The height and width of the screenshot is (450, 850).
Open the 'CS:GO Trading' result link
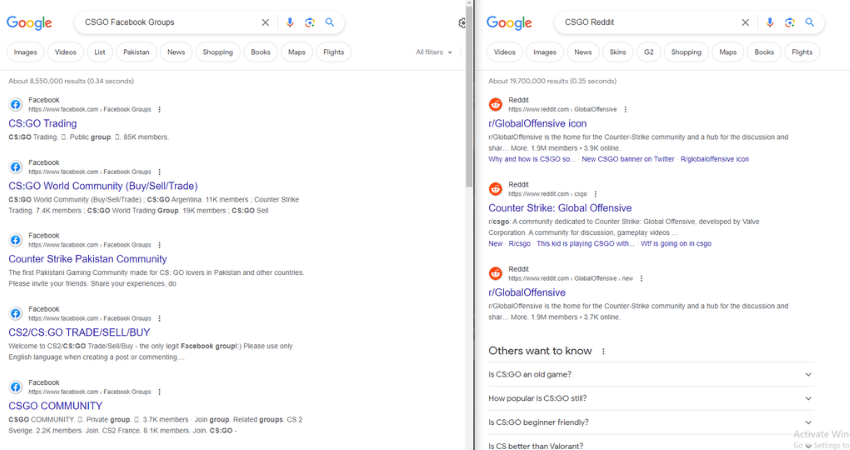coord(43,124)
